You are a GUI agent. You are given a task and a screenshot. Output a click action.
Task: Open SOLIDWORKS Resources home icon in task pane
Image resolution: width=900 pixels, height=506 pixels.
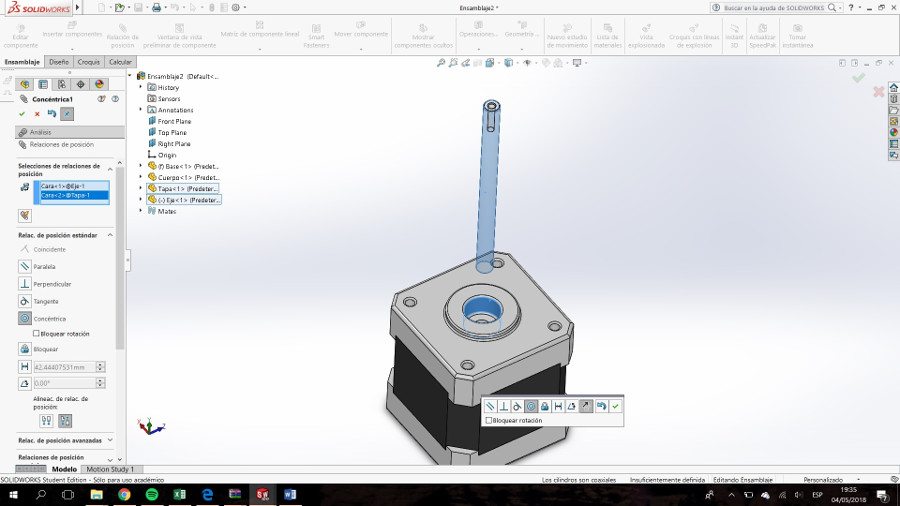click(x=894, y=88)
